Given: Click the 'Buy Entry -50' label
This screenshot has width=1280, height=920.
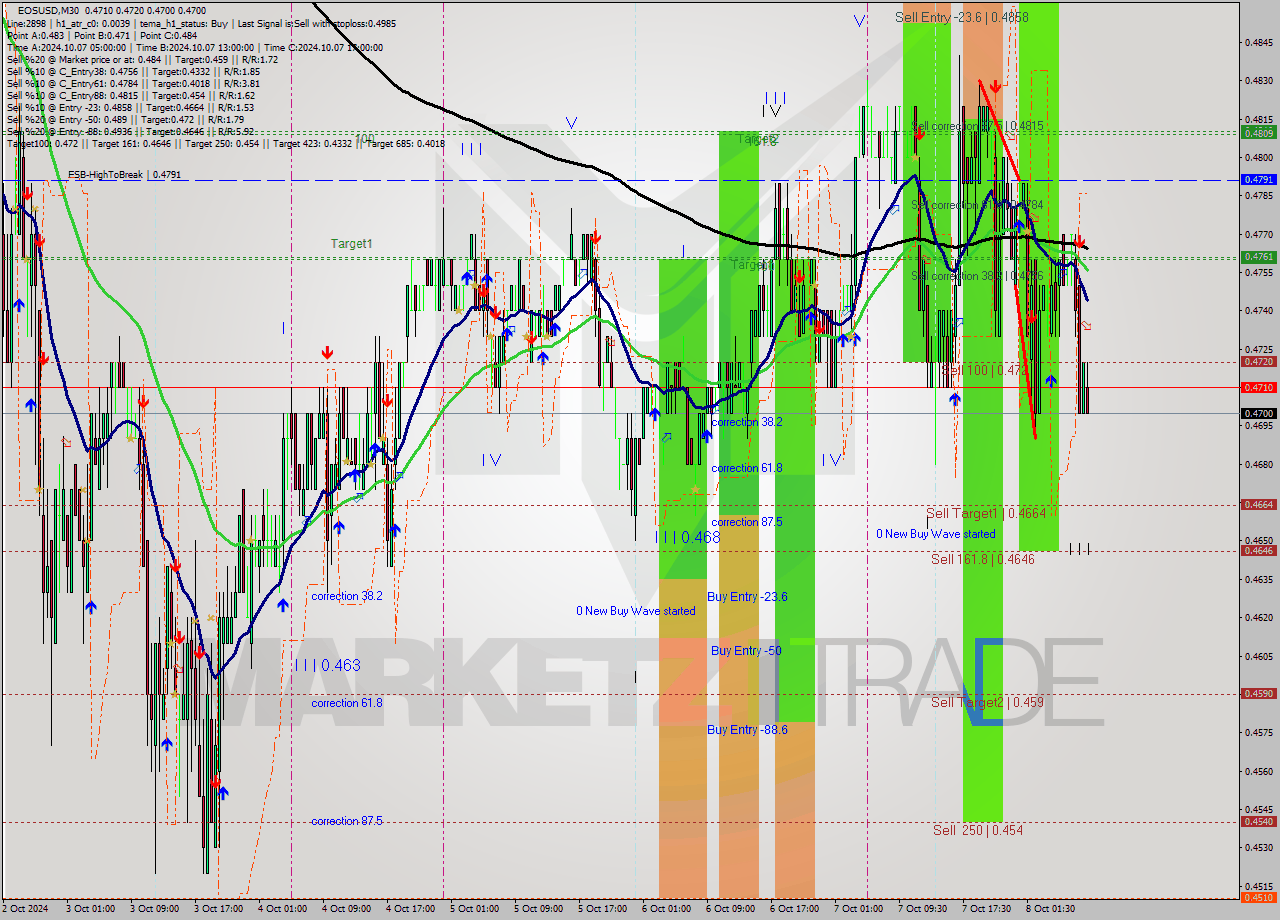Looking at the screenshot, I should pos(746,650).
